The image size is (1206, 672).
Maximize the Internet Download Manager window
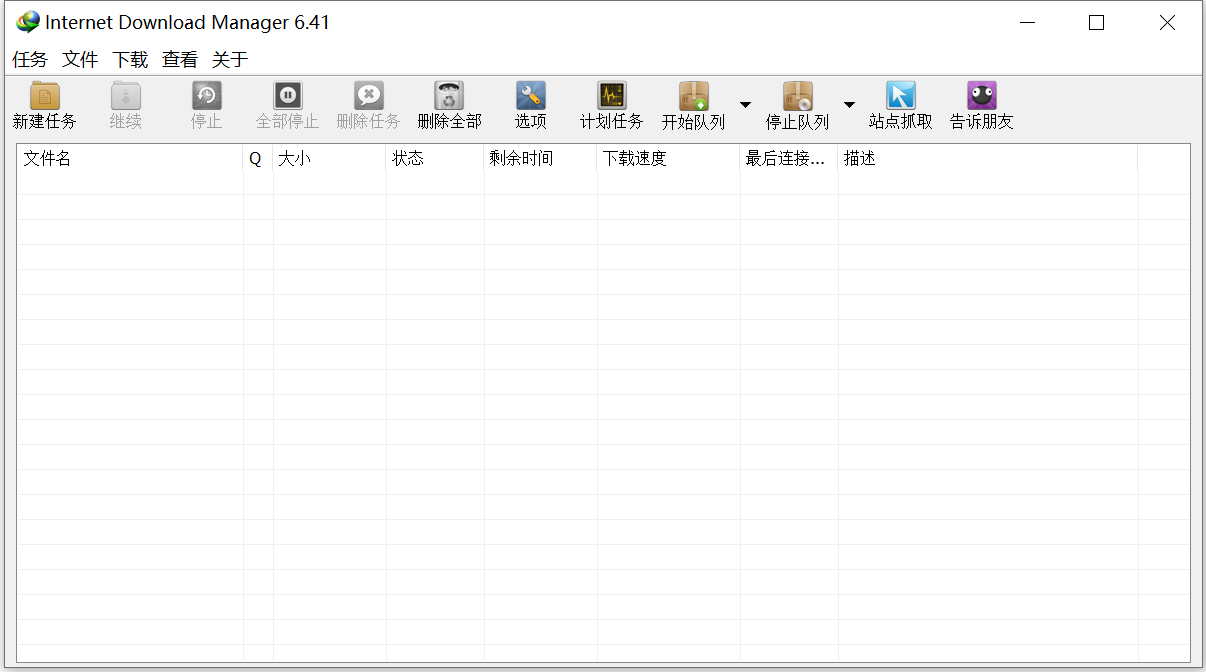pyautogui.click(x=1096, y=22)
